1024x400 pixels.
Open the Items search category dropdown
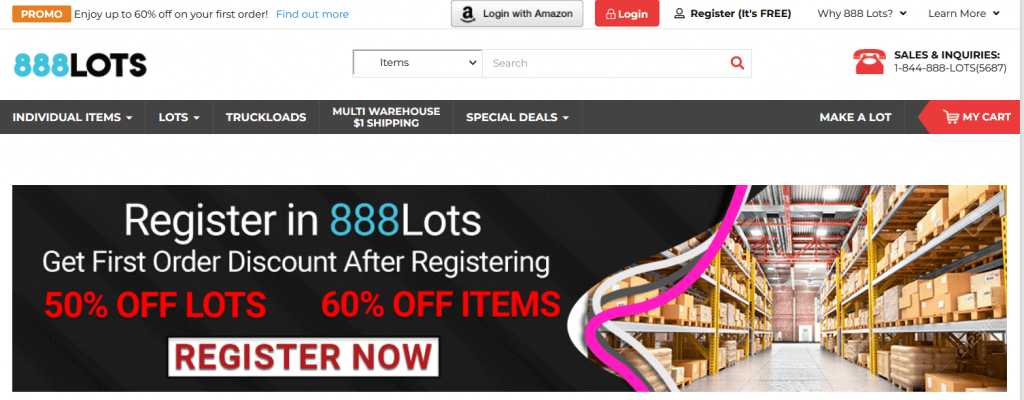click(x=417, y=63)
